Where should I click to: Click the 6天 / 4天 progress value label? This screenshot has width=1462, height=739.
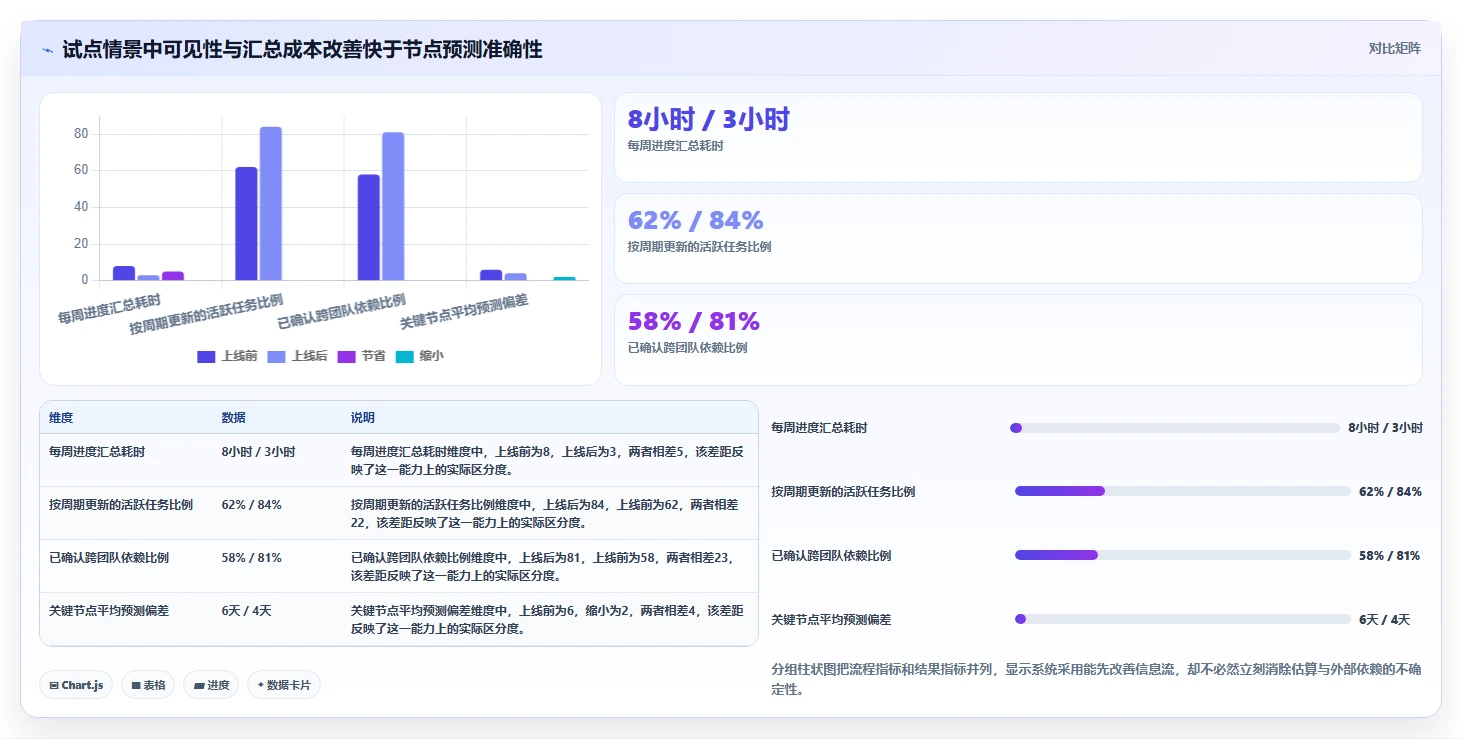point(1385,620)
